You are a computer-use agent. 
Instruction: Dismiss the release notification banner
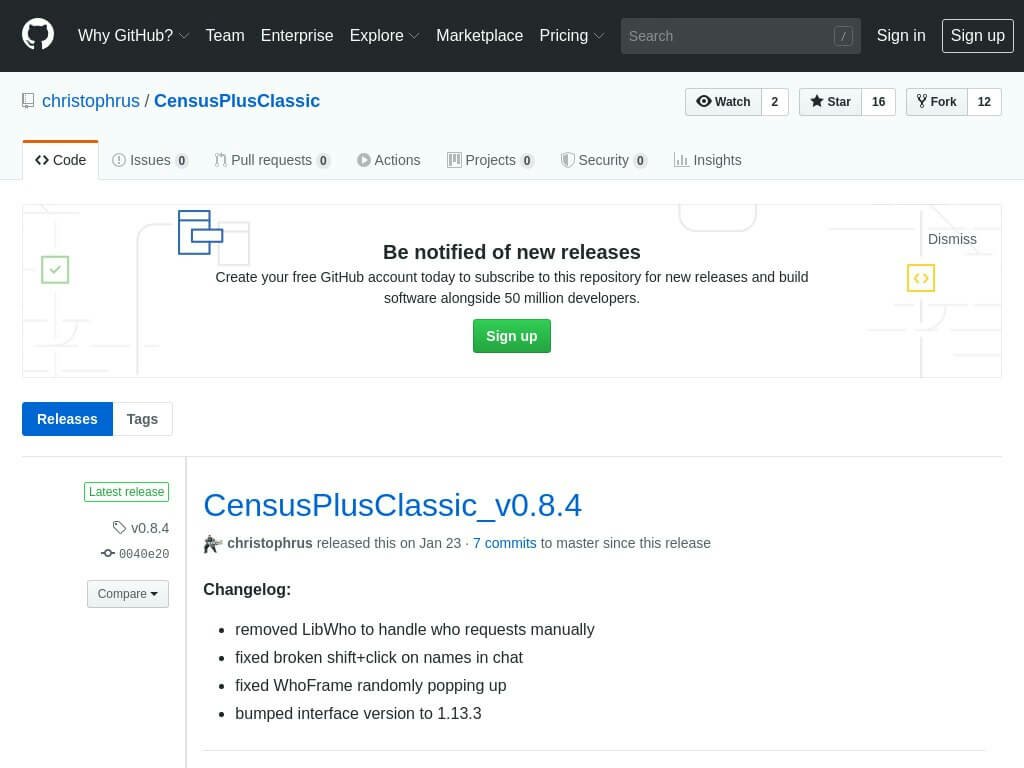tap(952, 239)
